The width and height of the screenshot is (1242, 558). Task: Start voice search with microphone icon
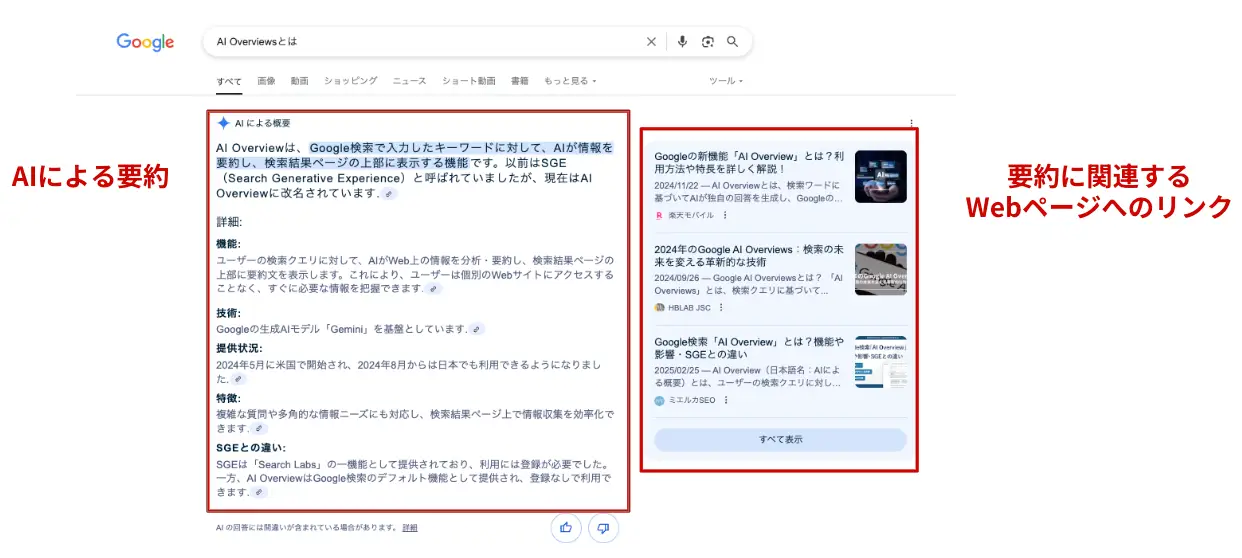[682, 42]
